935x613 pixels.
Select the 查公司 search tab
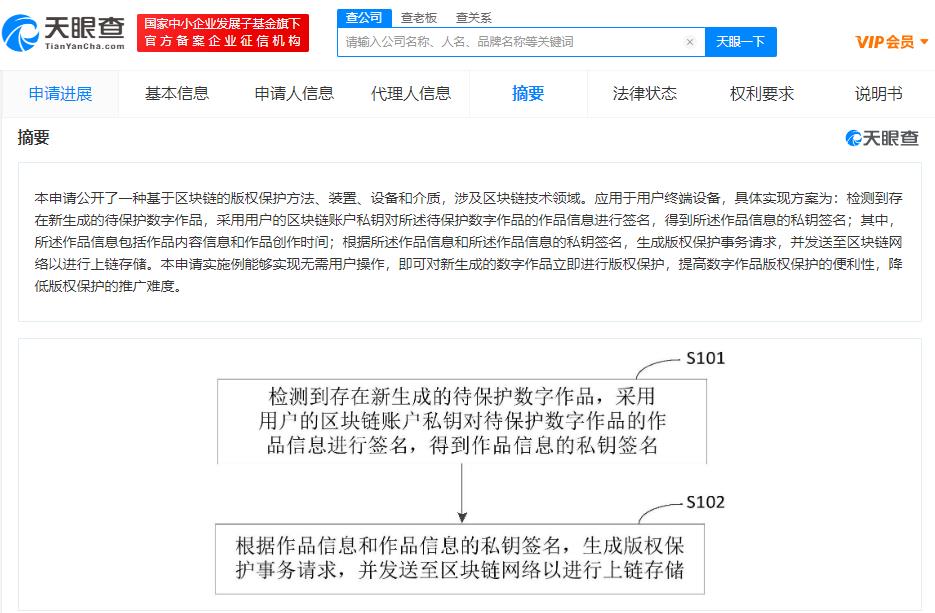[x=364, y=18]
